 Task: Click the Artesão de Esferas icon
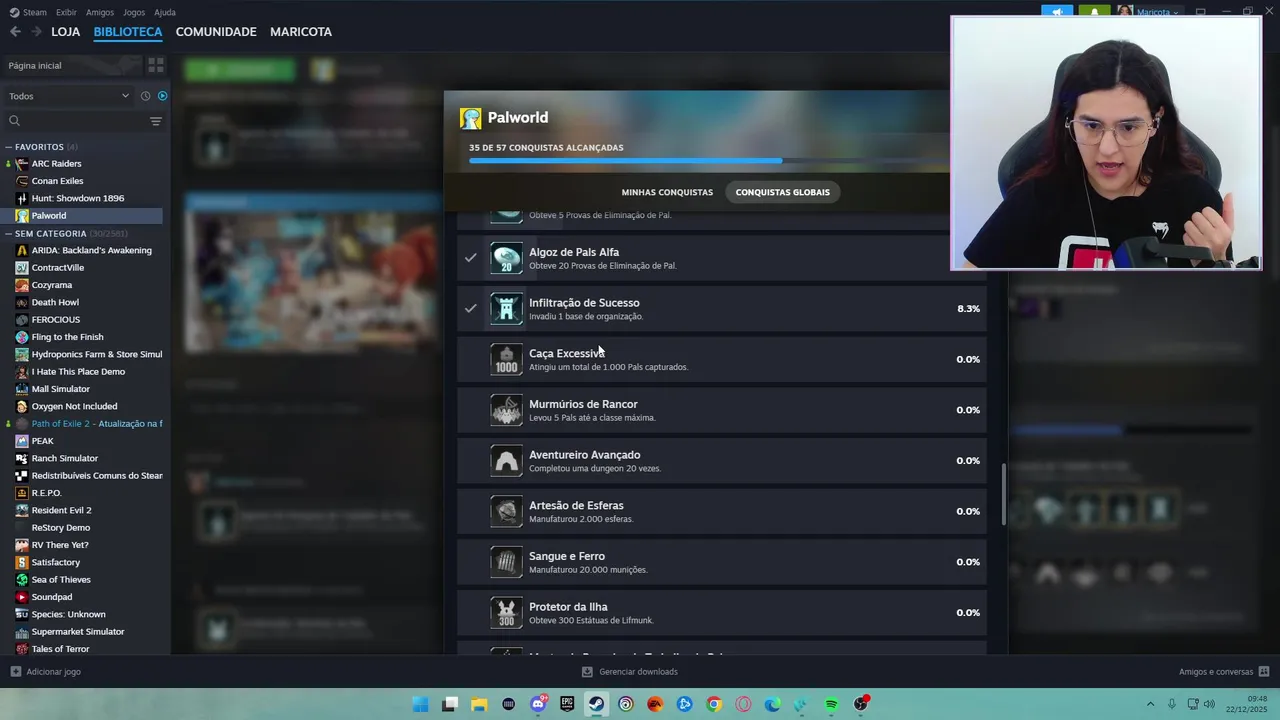click(506, 511)
